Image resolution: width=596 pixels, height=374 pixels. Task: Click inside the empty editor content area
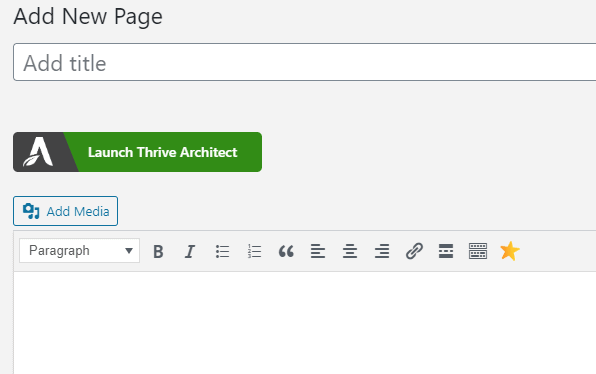point(305,323)
